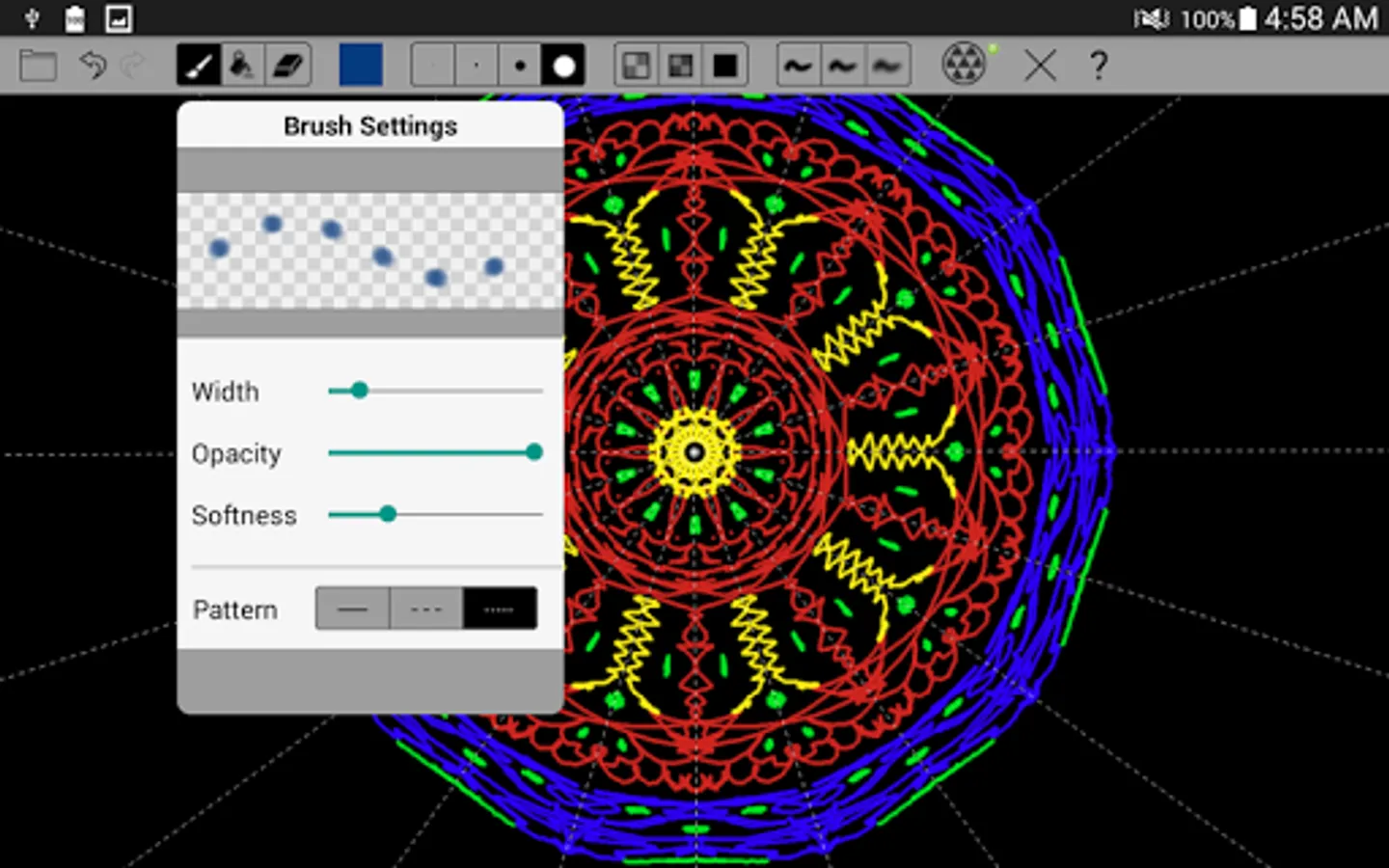Choose the largest brush size preset
The image size is (1389, 868).
[563, 66]
